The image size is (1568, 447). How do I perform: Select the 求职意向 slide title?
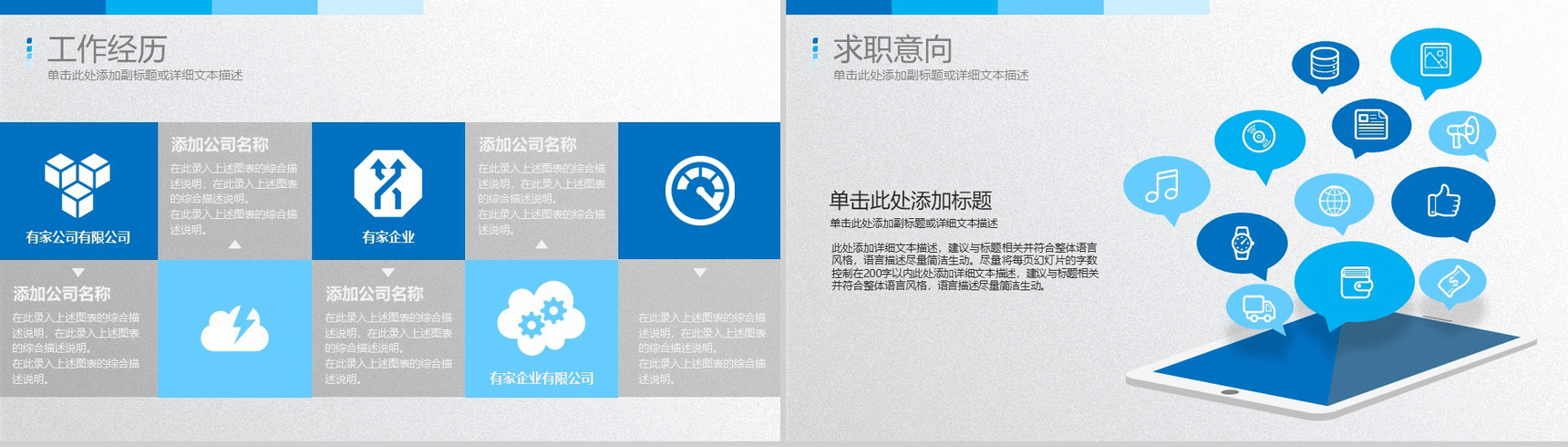tap(892, 49)
